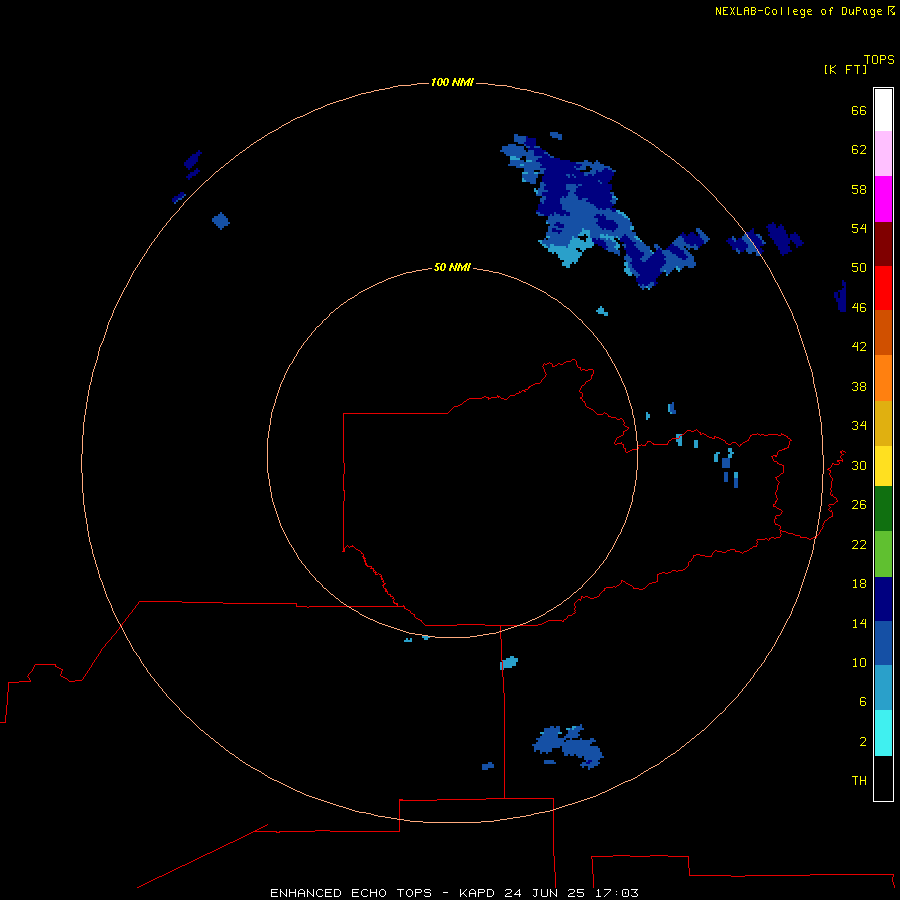Click the light green legend swatch

883,554
